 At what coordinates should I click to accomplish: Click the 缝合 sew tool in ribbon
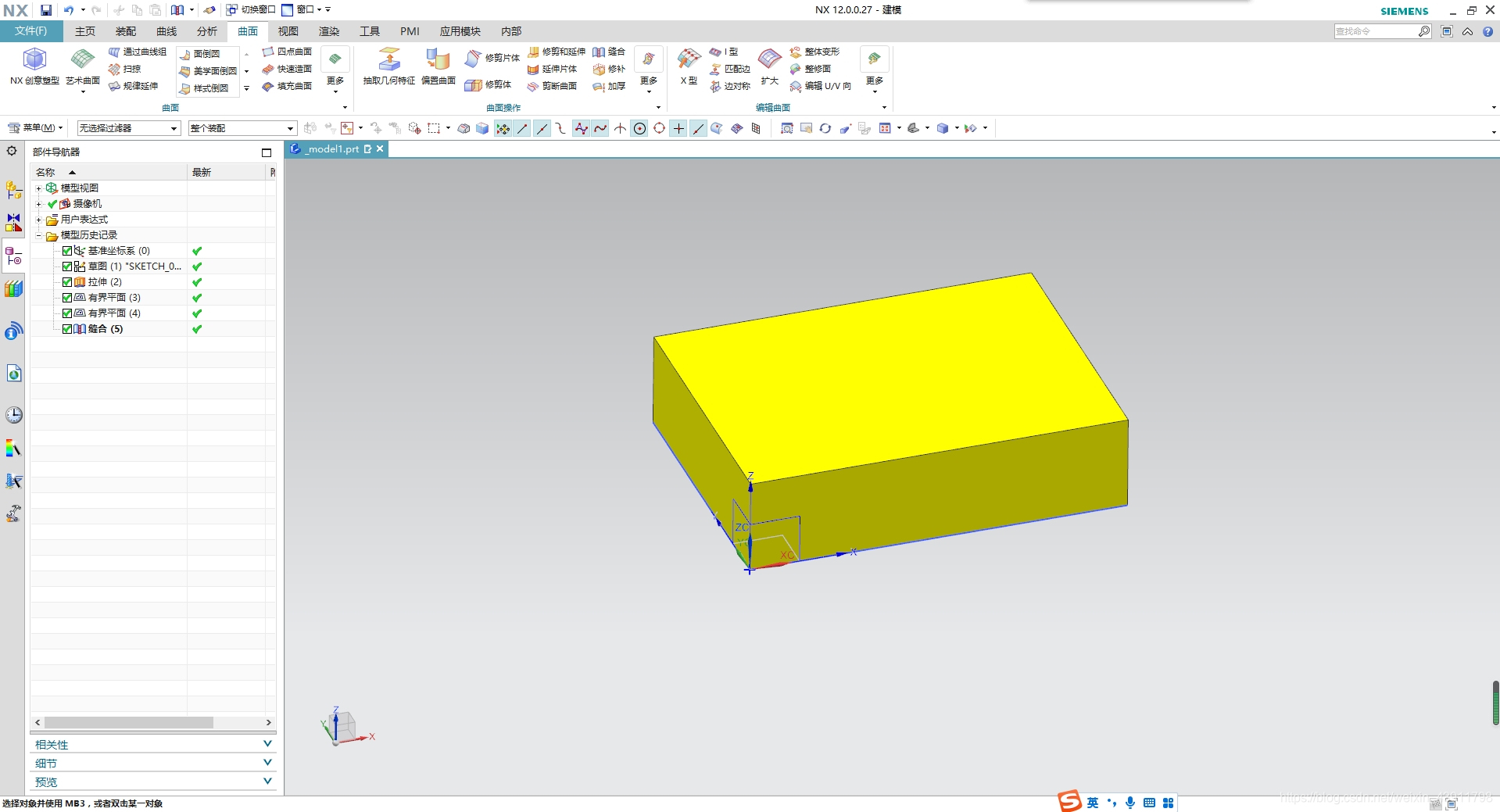coord(609,52)
